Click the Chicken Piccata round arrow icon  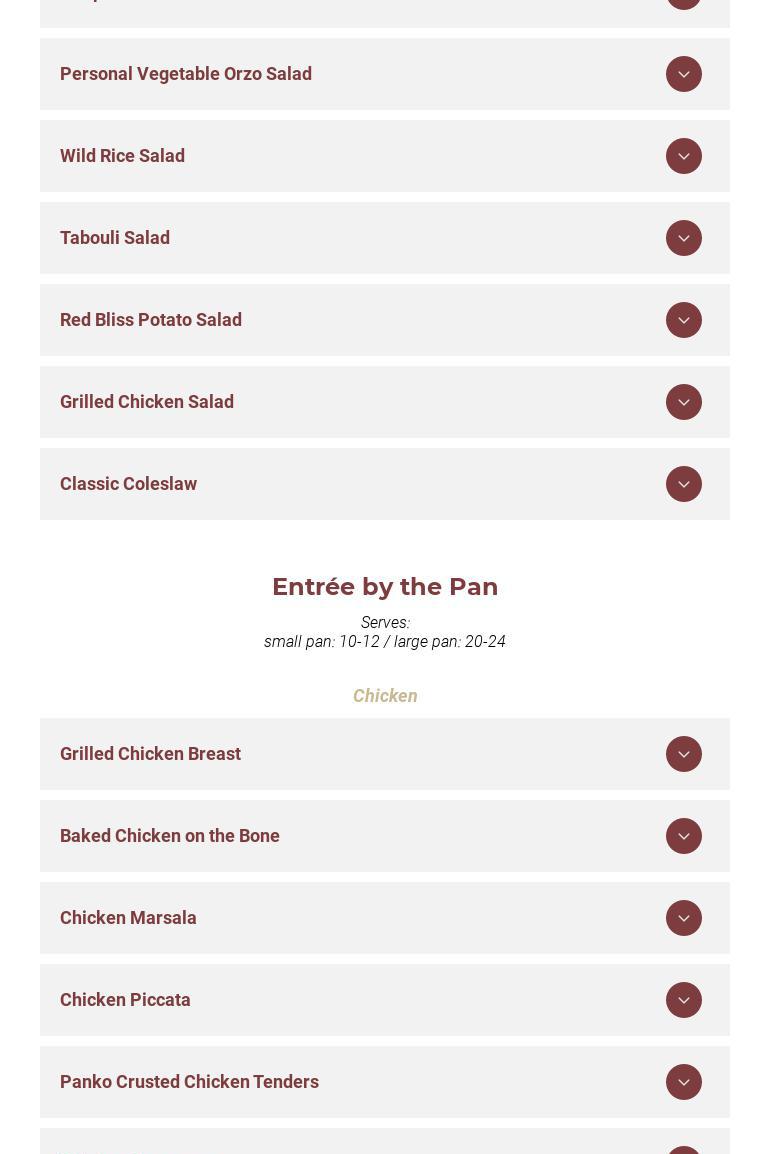pos(684,1000)
